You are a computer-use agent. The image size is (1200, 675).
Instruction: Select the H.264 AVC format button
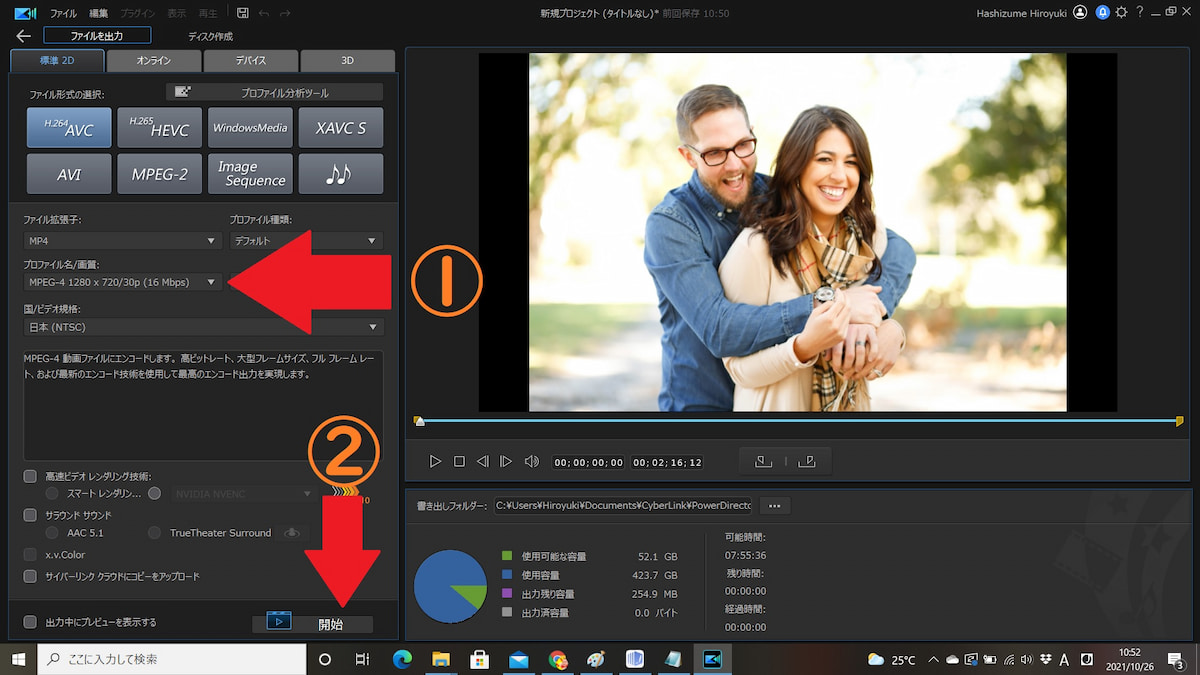[69, 128]
